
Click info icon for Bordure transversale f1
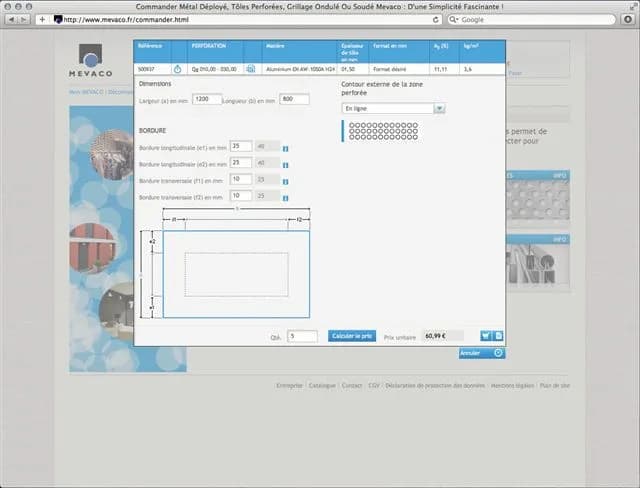285,182
